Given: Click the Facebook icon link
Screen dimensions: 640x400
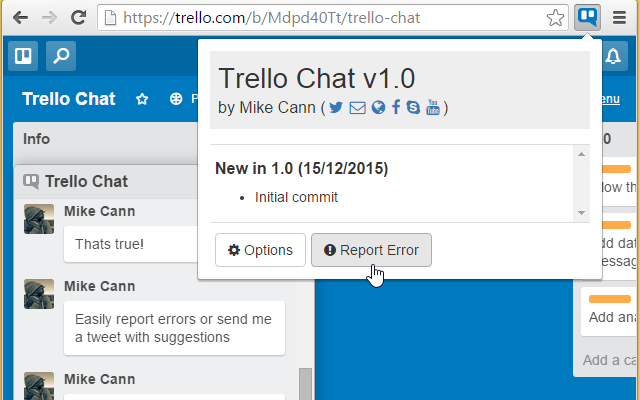Looking at the screenshot, I should tap(396, 108).
